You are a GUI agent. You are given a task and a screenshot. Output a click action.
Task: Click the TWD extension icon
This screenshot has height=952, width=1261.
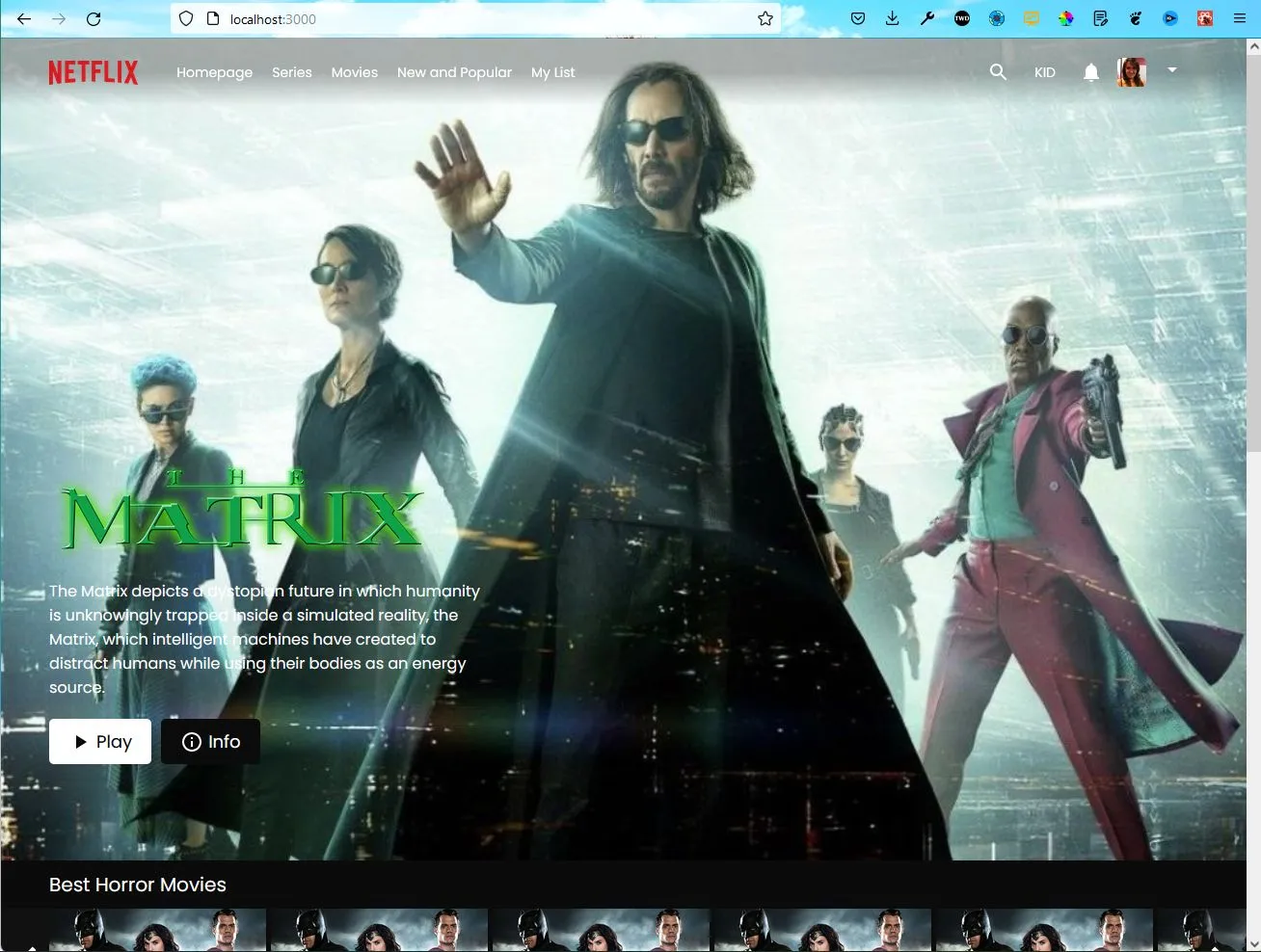(x=962, y=18)
